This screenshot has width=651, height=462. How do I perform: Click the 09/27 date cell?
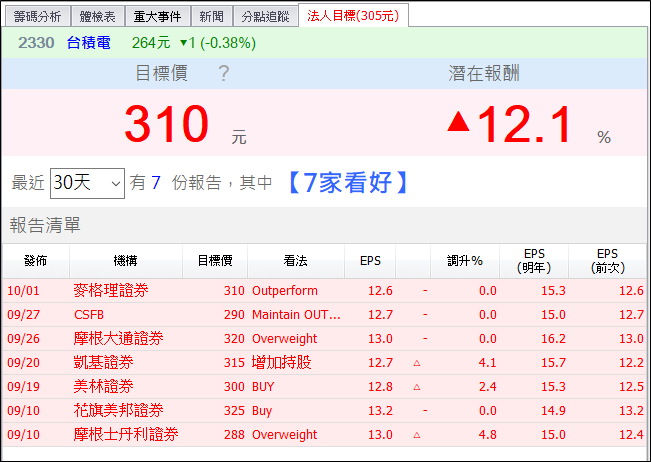click(23, 315)
